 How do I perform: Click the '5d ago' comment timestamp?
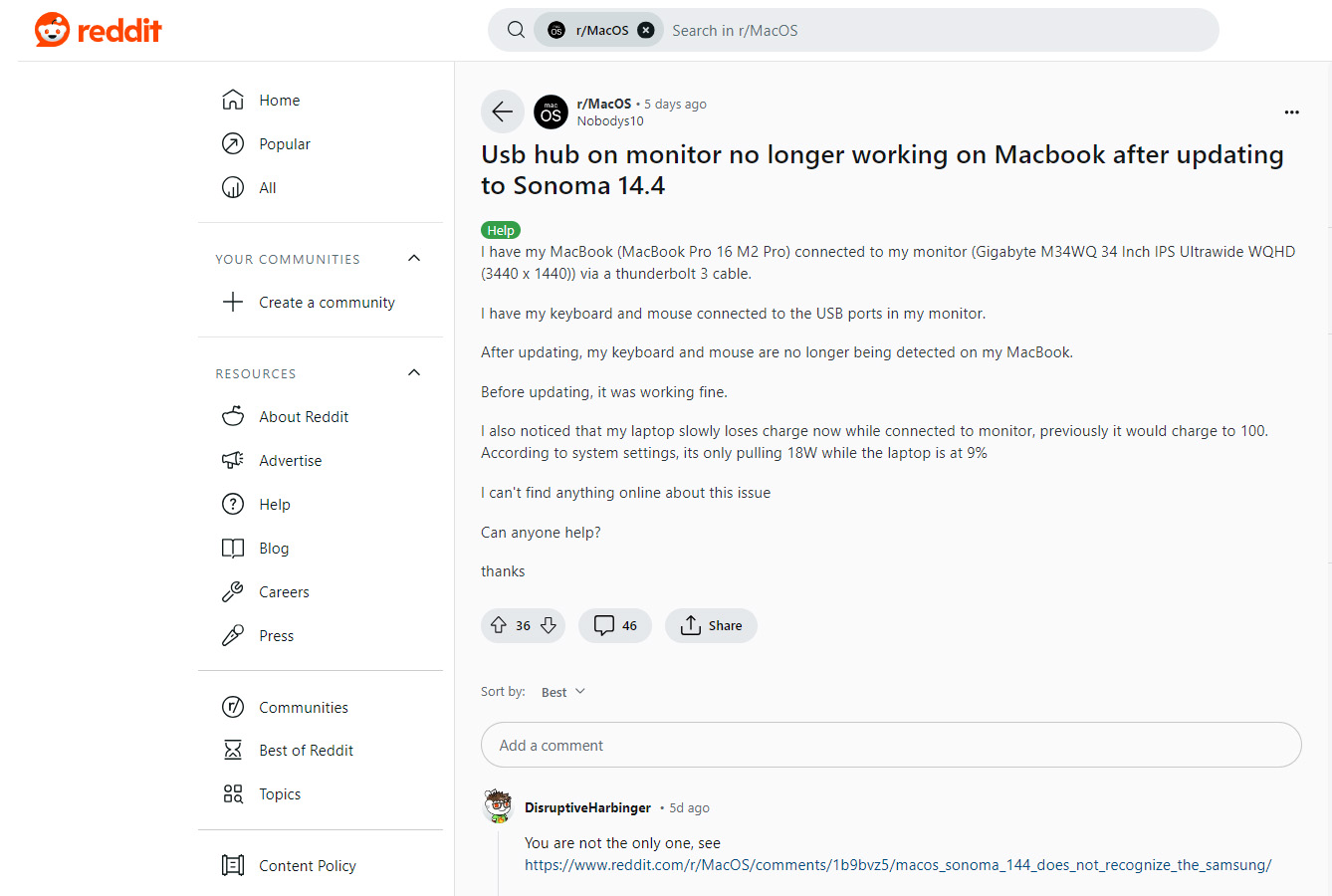689,807
